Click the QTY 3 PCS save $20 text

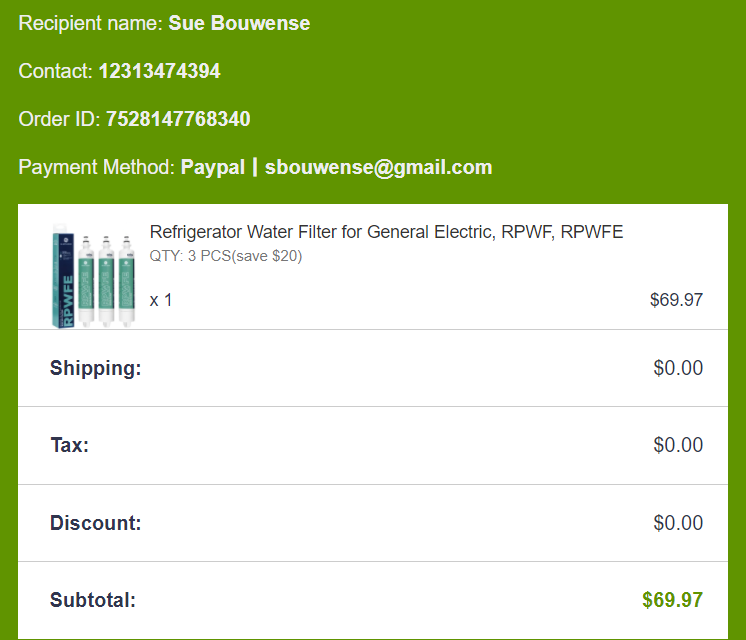pyautogui.click(x=226, y=256)
